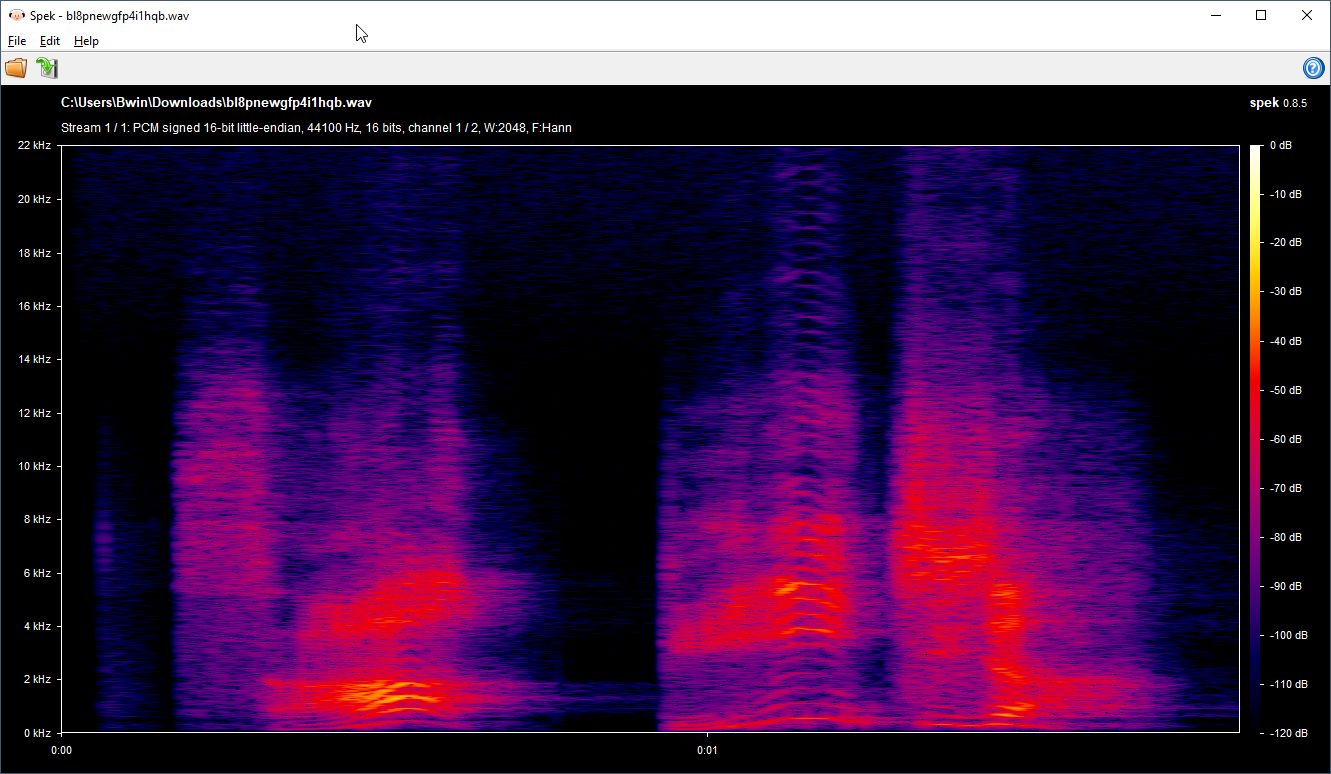Open an audio file with the folder icon
Image resolution: width=1331 pixels, height=774 pixels.
click(16, 68)
